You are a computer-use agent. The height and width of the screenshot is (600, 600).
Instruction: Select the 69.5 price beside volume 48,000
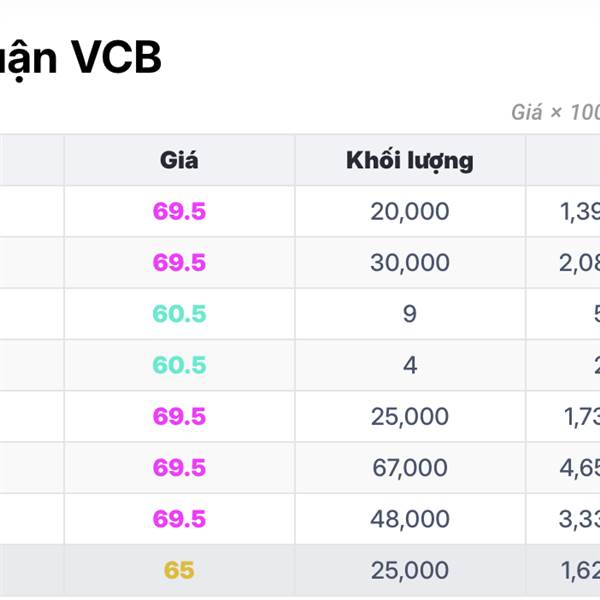[x=179, y=519]
